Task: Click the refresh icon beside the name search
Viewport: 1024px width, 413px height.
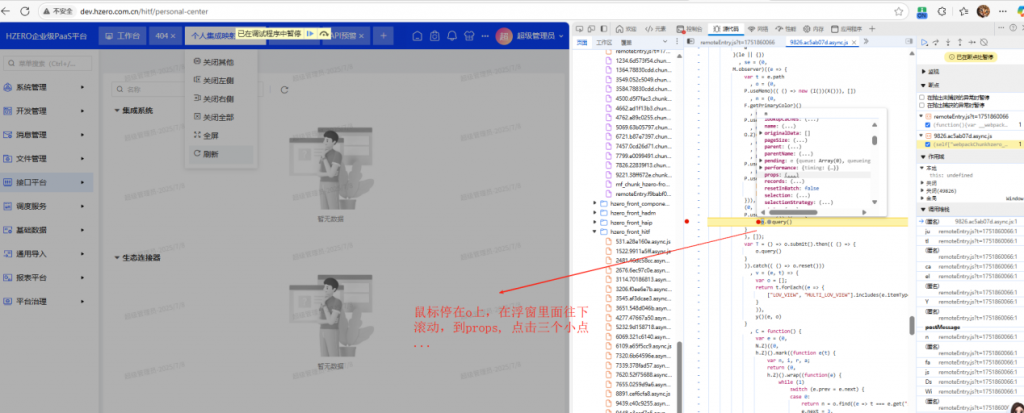Action: pos(284,89)
